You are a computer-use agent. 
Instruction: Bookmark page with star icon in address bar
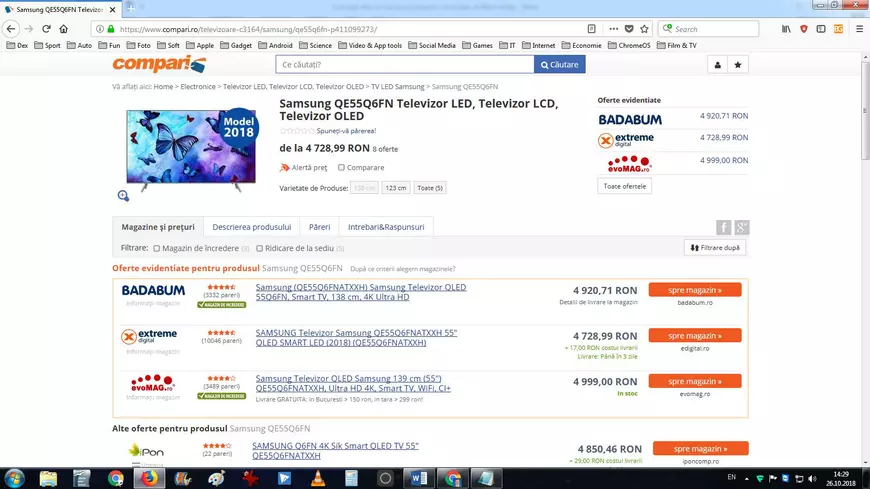(x=644, y=29)
